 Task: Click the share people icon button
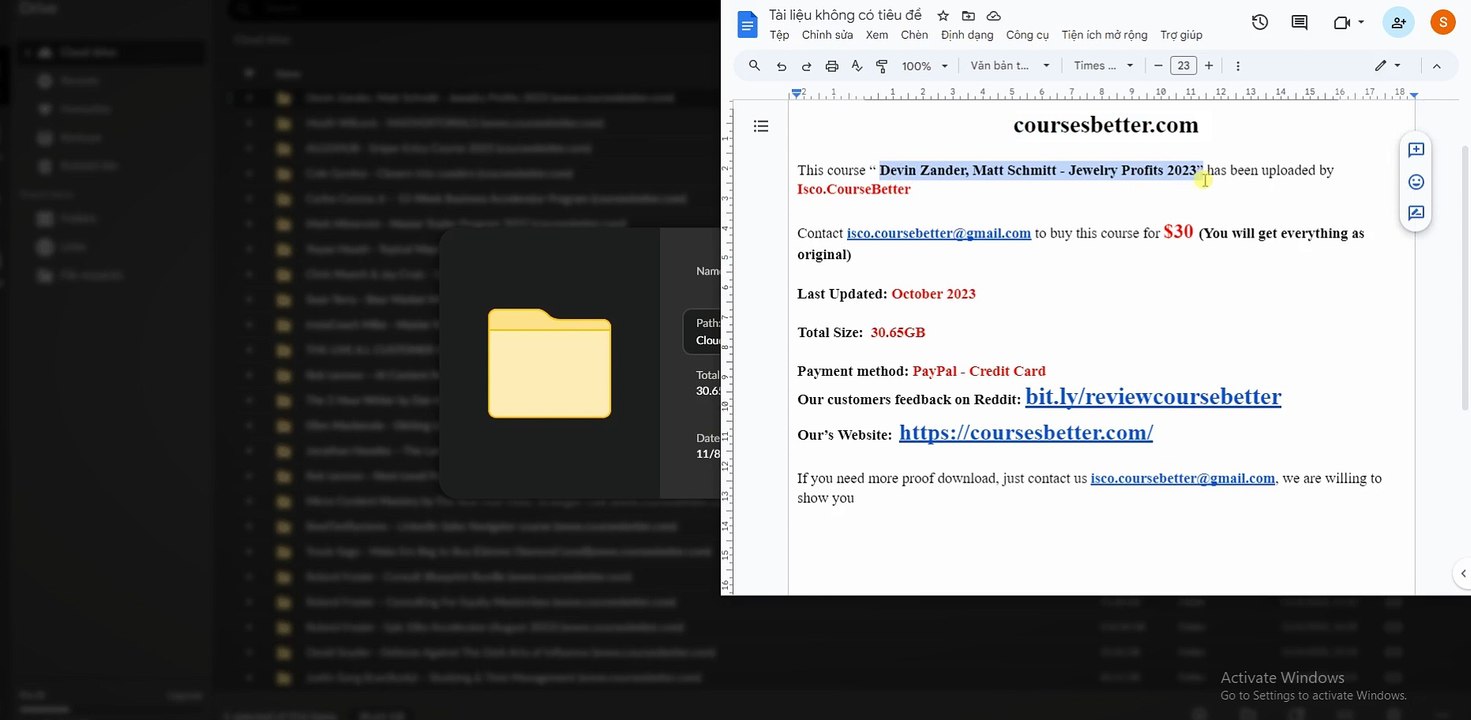pyautogui.click(x=1398, y=22)
